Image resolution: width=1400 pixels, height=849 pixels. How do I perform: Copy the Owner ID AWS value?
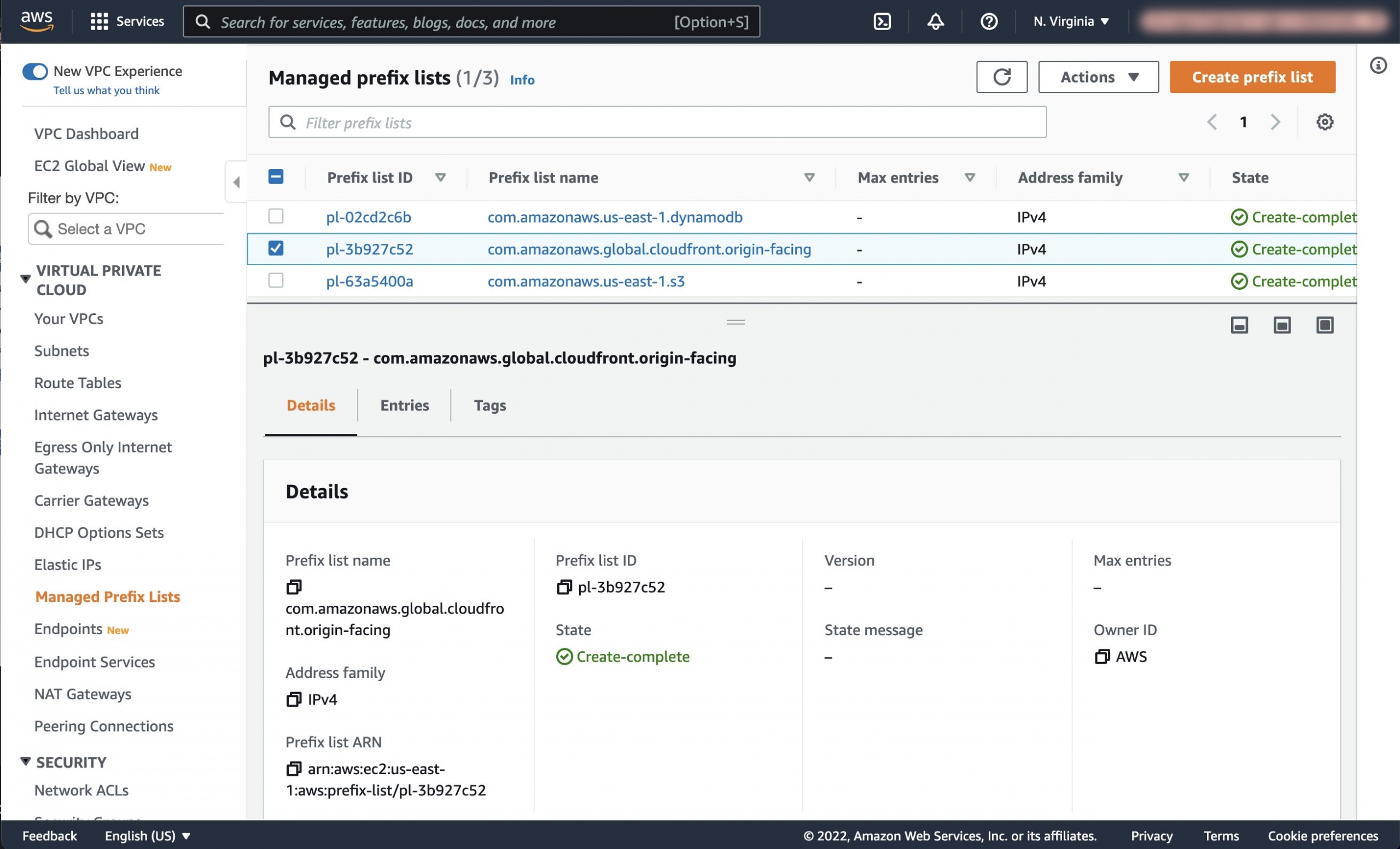[1102, 657]
